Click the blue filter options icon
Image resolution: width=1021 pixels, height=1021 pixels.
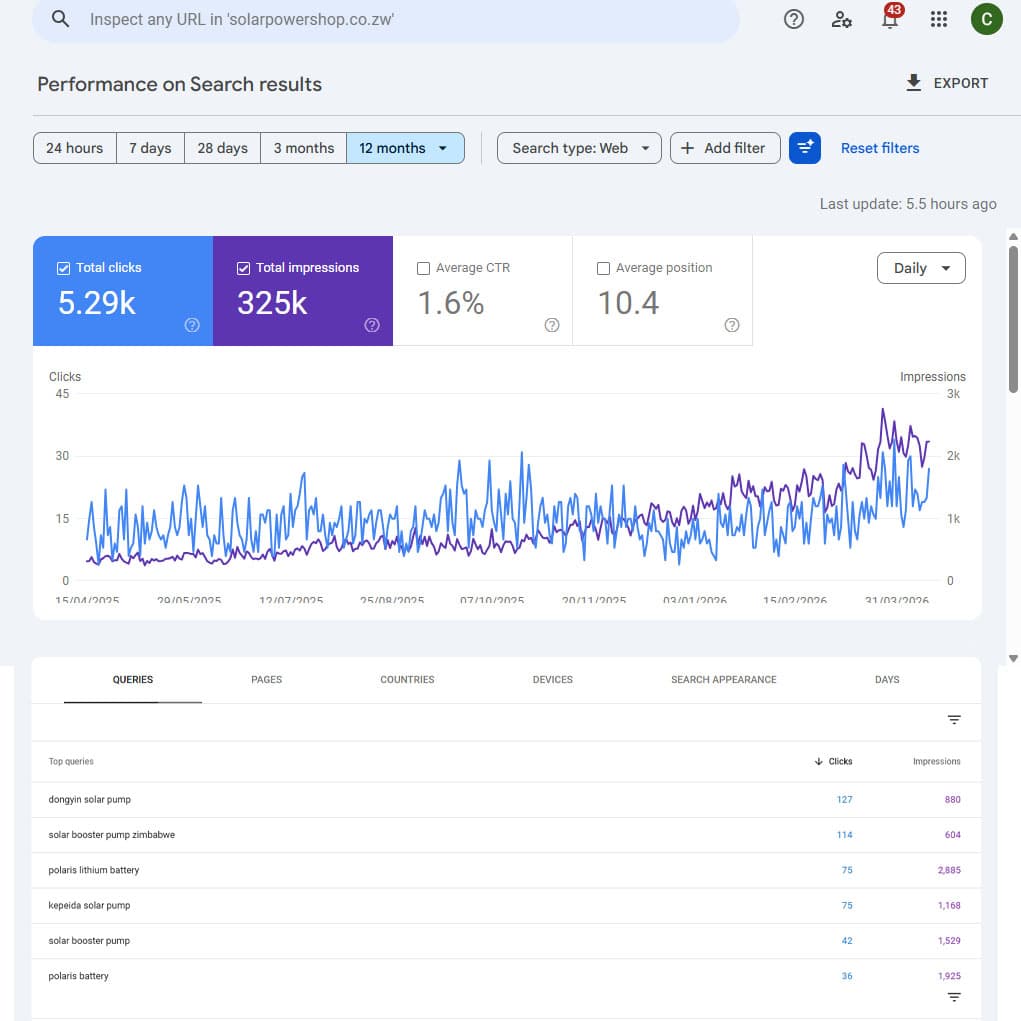[x=805, y=148]
